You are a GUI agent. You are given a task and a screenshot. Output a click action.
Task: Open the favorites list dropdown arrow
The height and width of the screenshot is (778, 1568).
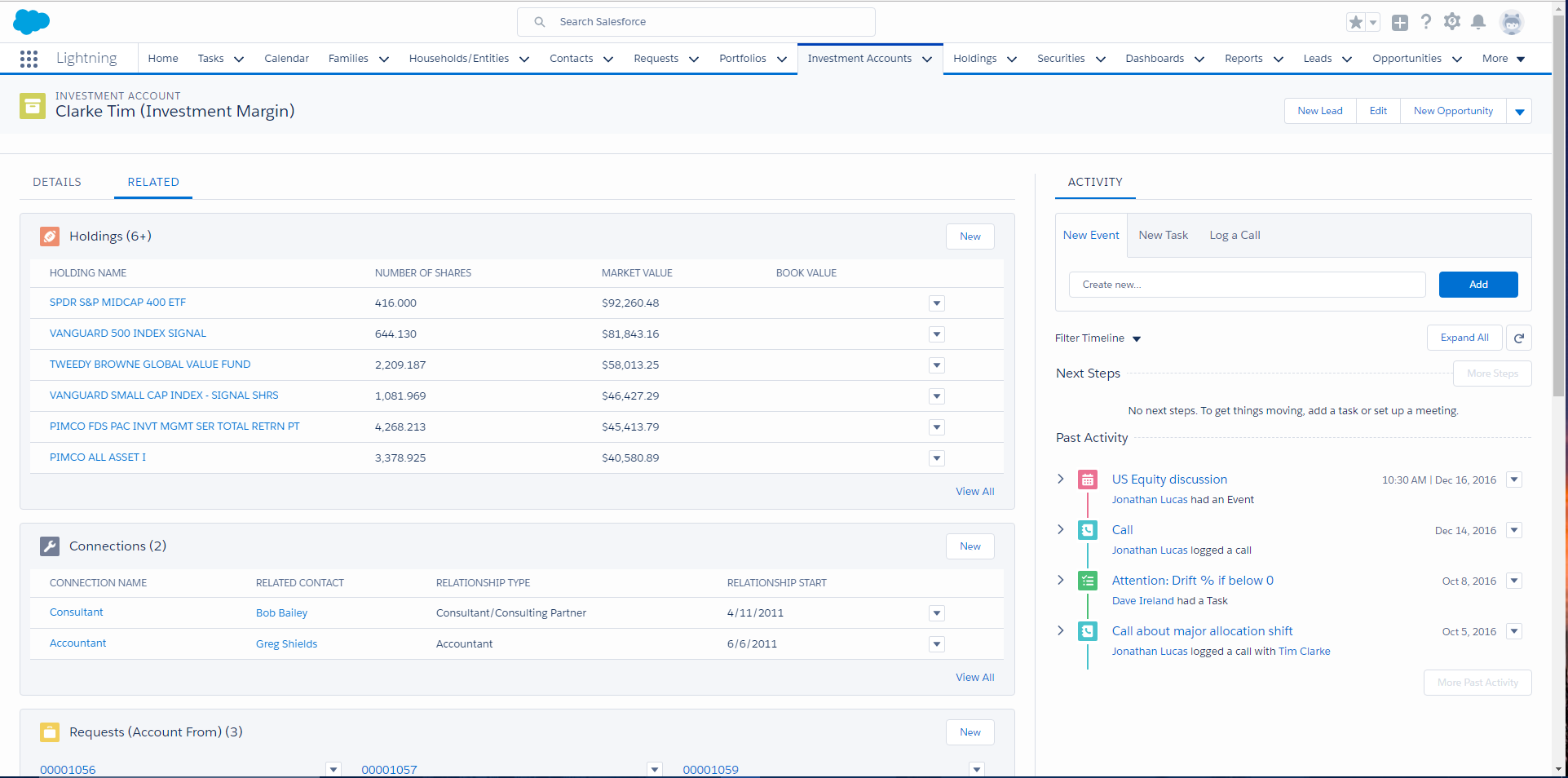tap(1373, 23)
